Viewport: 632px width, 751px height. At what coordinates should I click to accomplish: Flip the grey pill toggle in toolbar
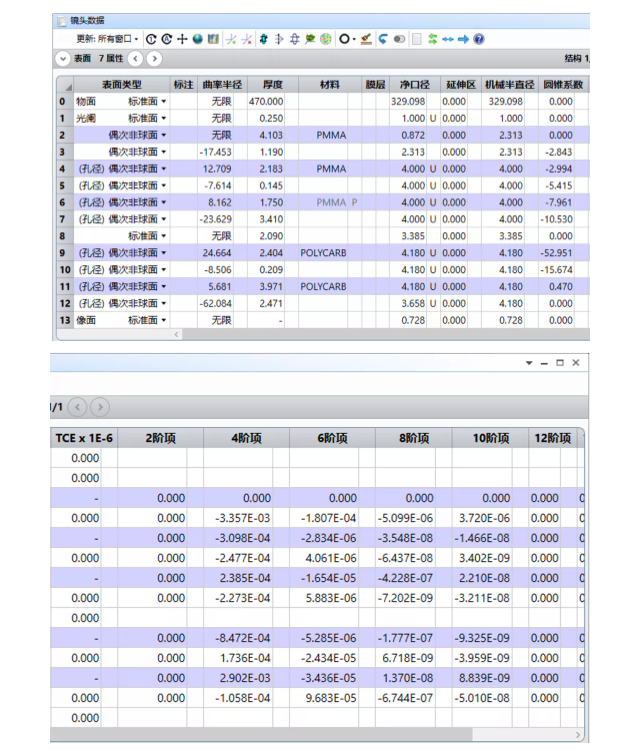pos(399,39)
